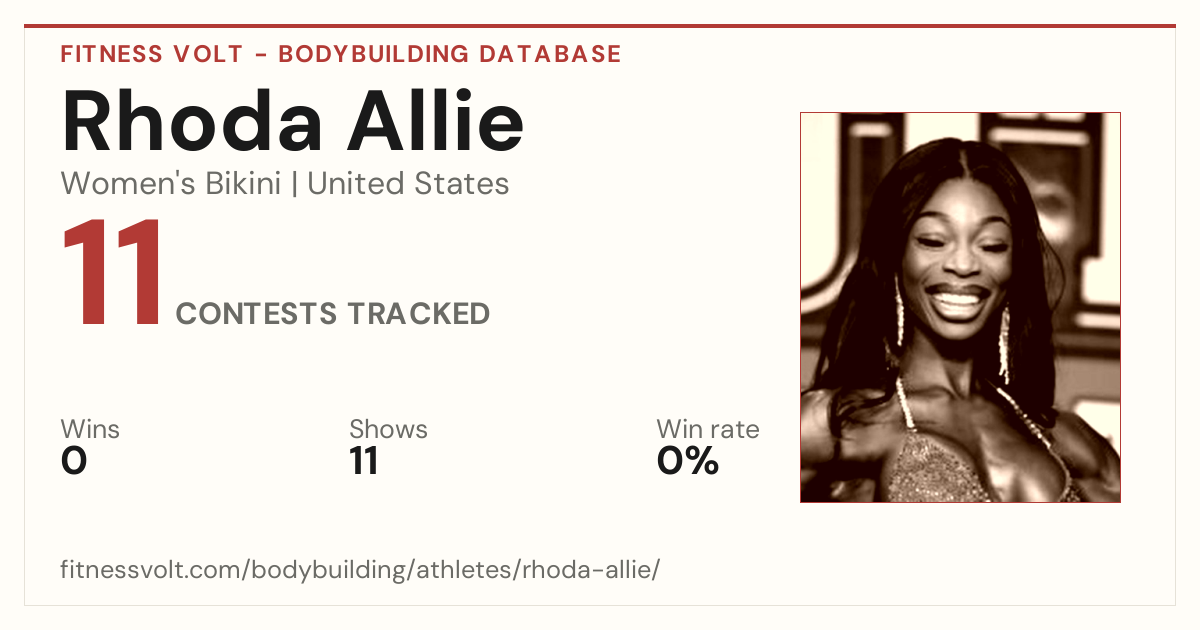Open the fitnessvolt.com athlete URL link
1200x630 pixels.
tap(360, 571)
